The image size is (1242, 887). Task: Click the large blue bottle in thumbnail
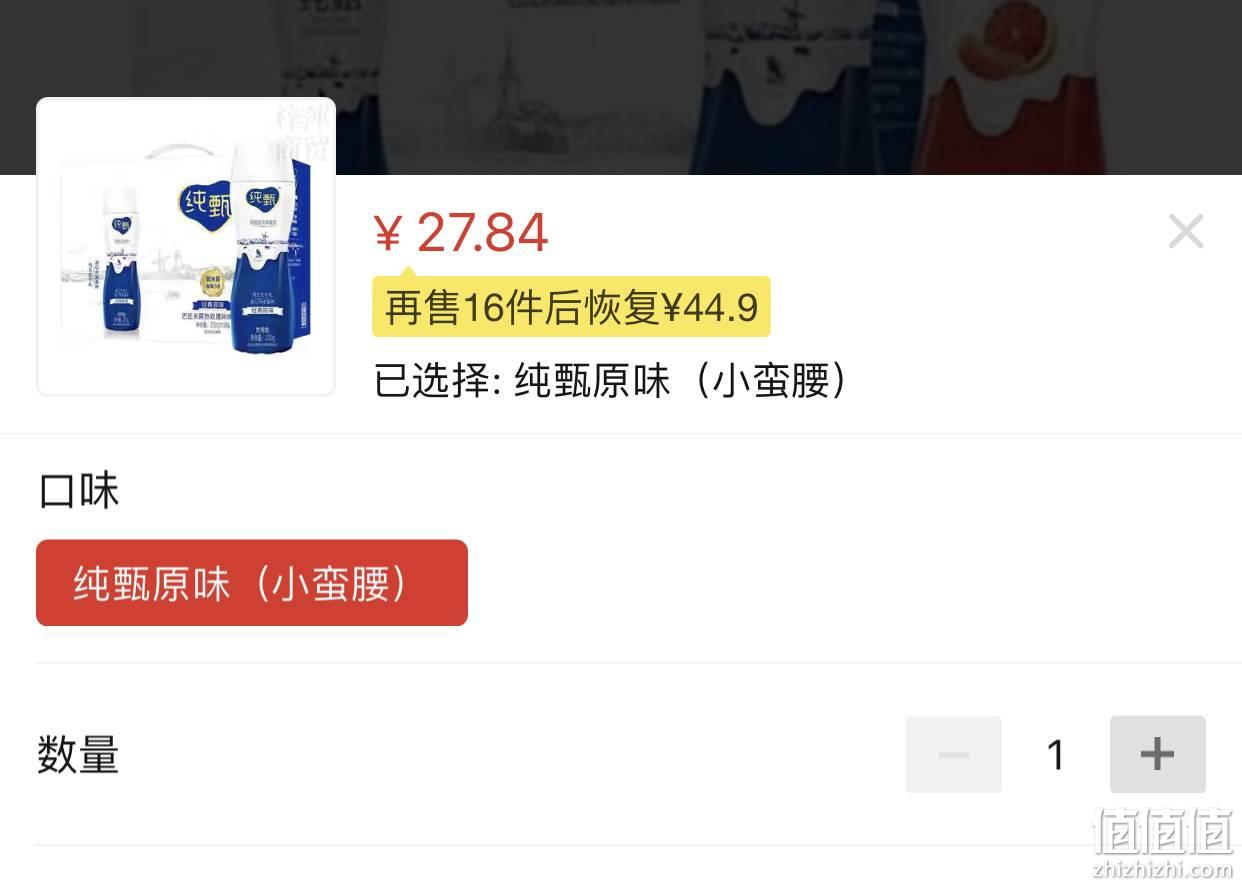pyautogui.click(x=265, y=247)
